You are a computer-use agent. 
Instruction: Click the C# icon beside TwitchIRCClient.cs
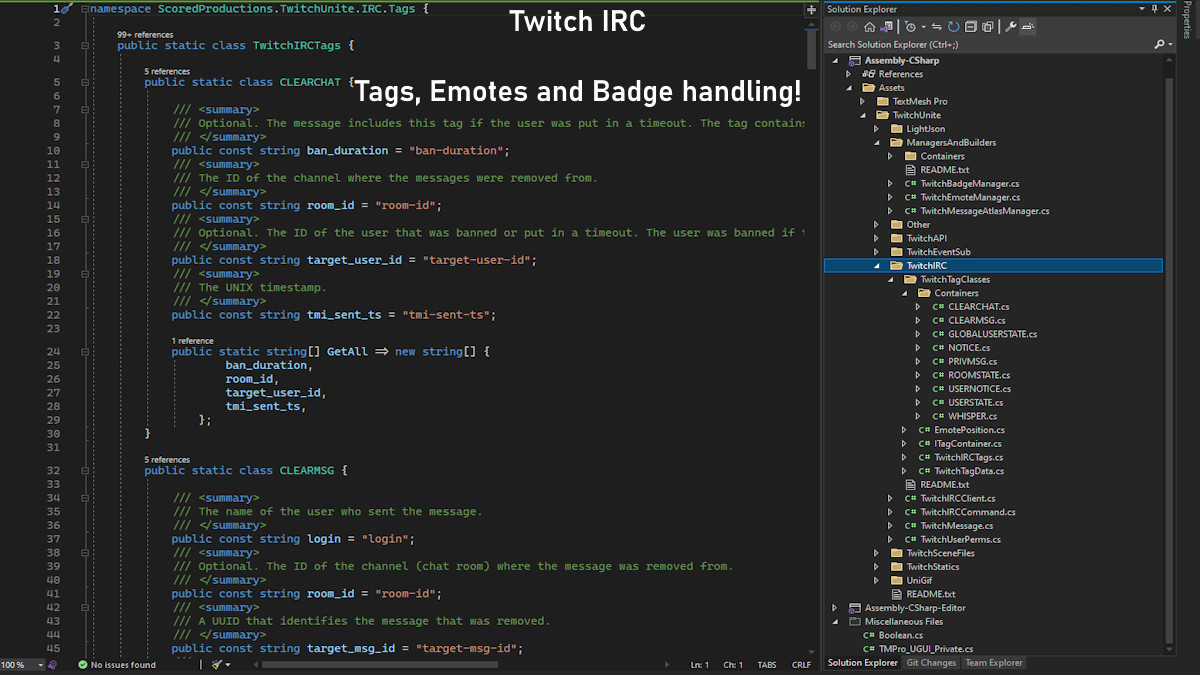pyautogui.click(x=911, y=498)
